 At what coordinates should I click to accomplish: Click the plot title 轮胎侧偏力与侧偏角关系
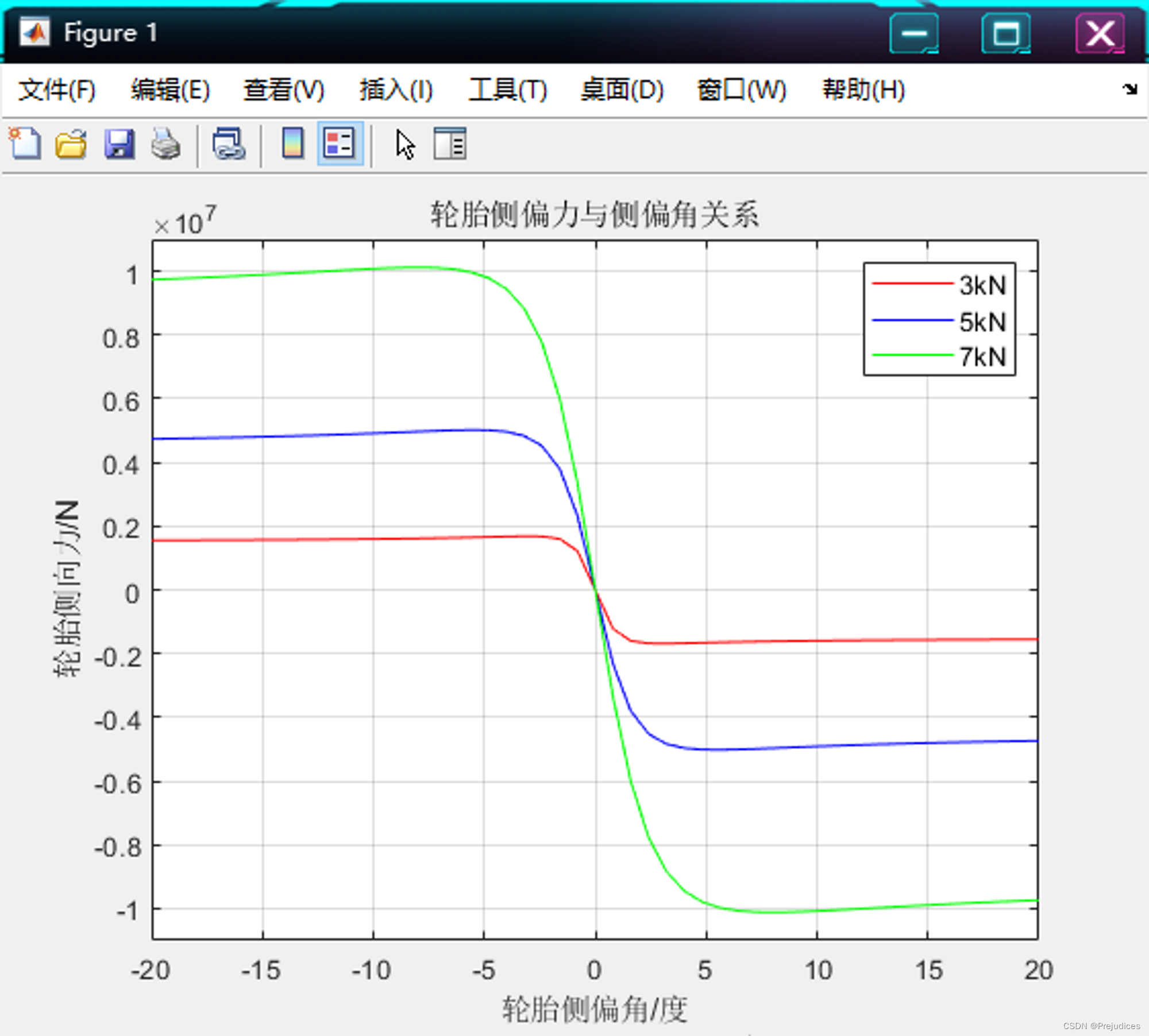[595, 215]
